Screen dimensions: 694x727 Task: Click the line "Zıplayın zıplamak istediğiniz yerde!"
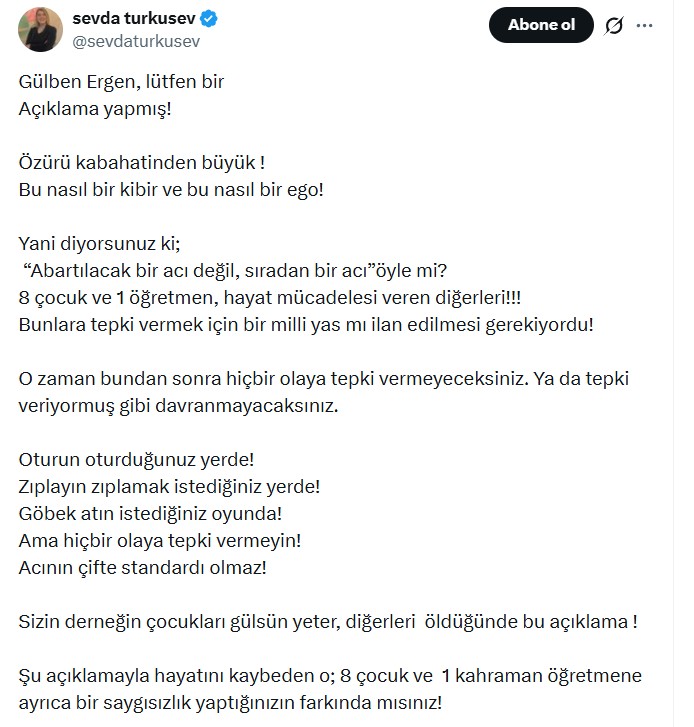(x=169, y=486)
